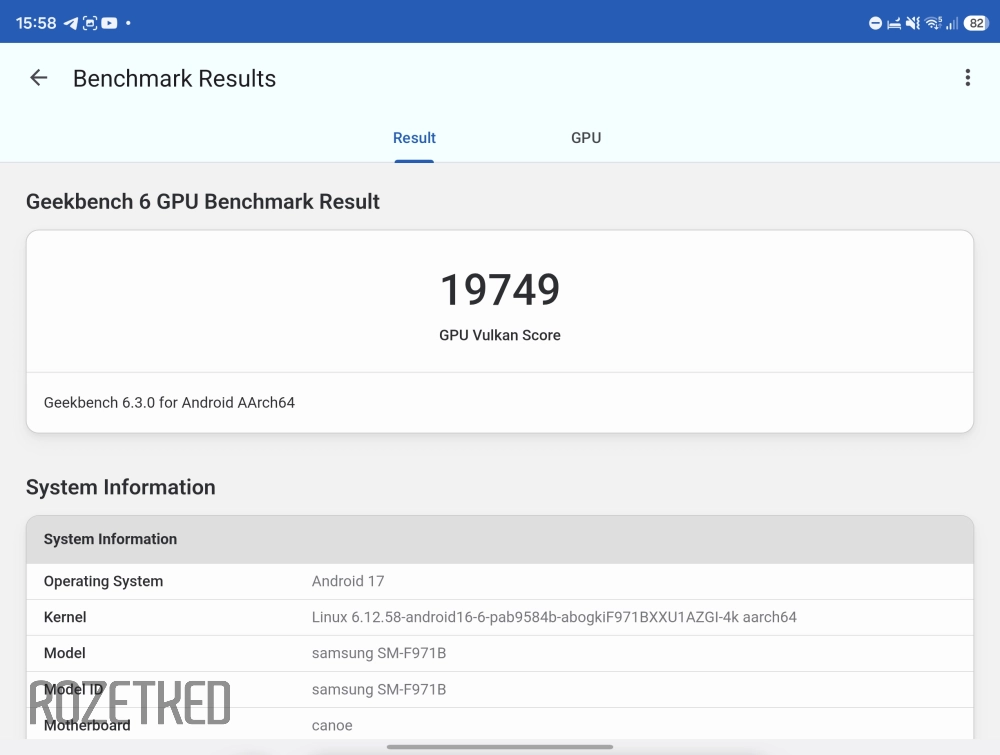The height and width of the screenshot is (755, 1000).
Task: Tap the bedtime mode status icon
Action: coord(894,24)
